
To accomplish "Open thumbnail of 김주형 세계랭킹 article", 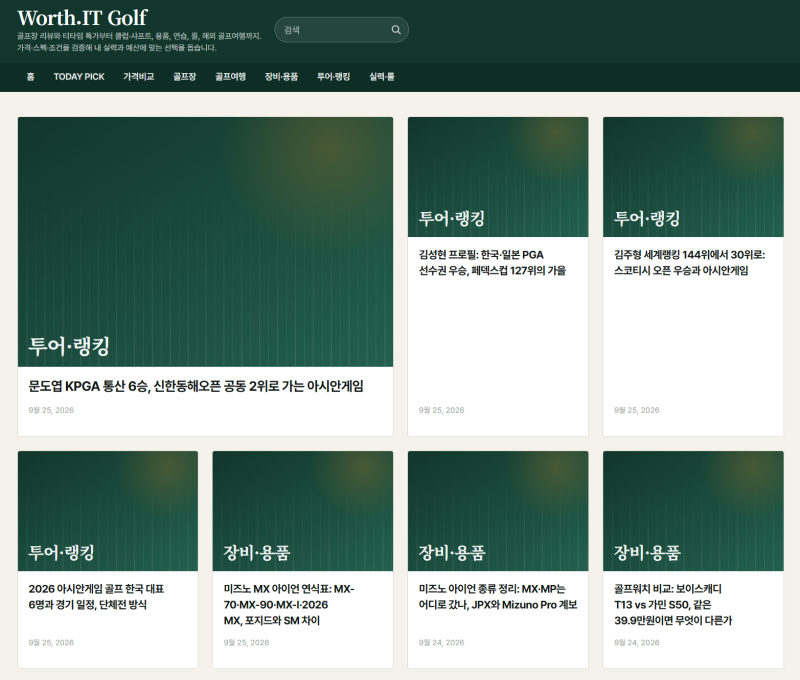I will (693, 177).
